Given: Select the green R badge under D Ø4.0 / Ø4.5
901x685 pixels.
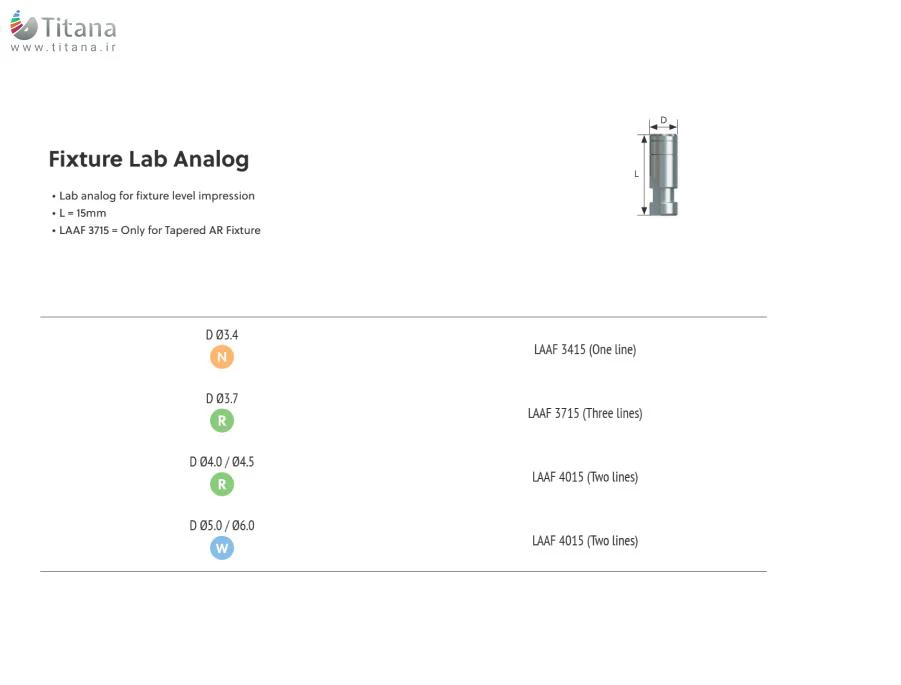Looking at the screenshot, I should pyautogui.click(x=222, y=485).
